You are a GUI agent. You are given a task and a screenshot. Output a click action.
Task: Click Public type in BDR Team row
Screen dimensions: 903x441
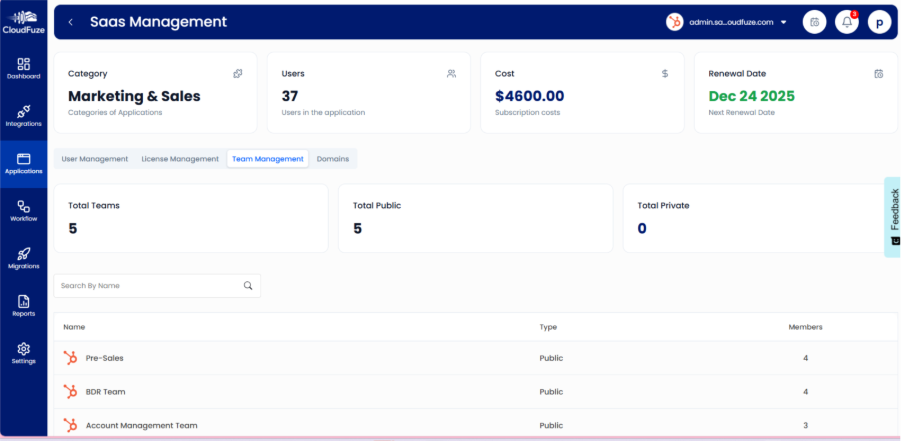click(x=551, y=391)
